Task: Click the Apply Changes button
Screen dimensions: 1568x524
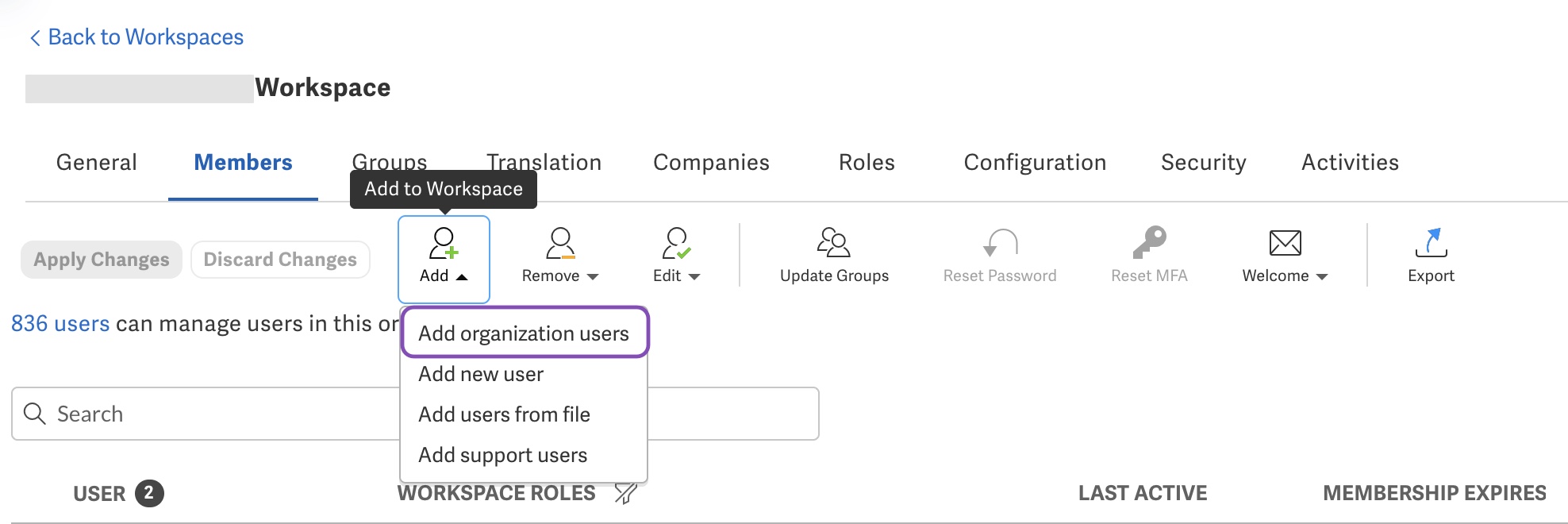Action: coord(102,260)
